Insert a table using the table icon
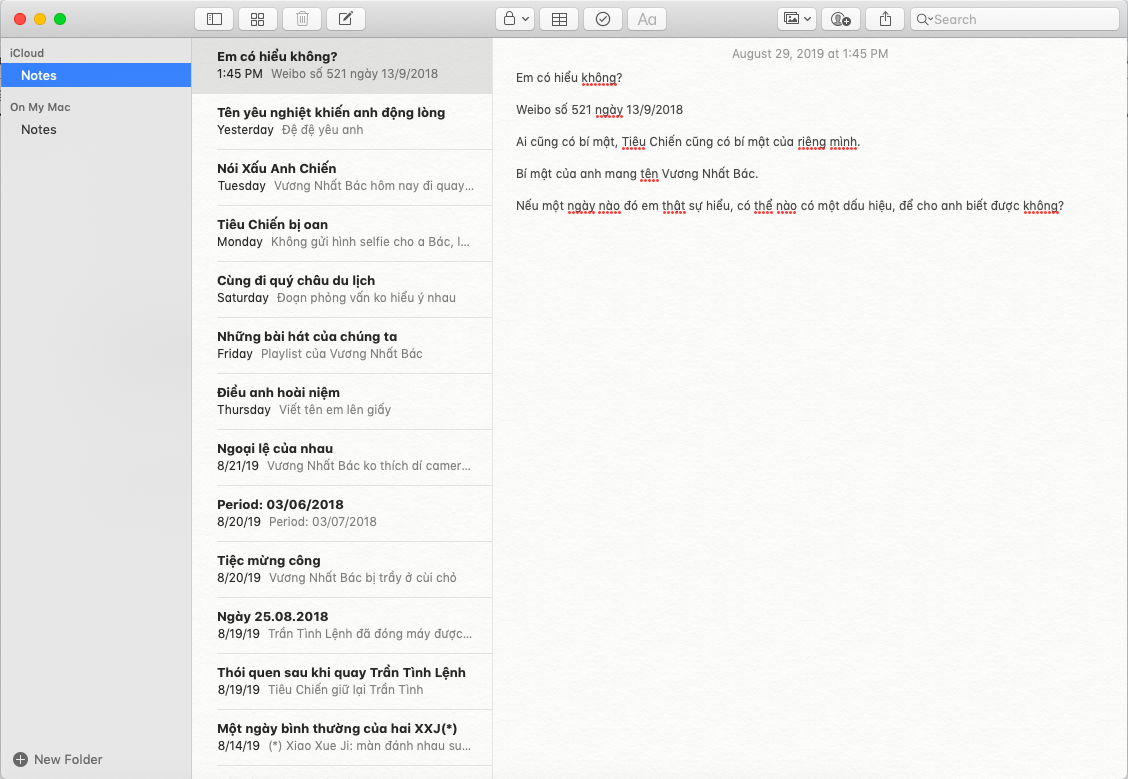The height and width of the screenshot is (779, 1128). [x=559, y=19]
